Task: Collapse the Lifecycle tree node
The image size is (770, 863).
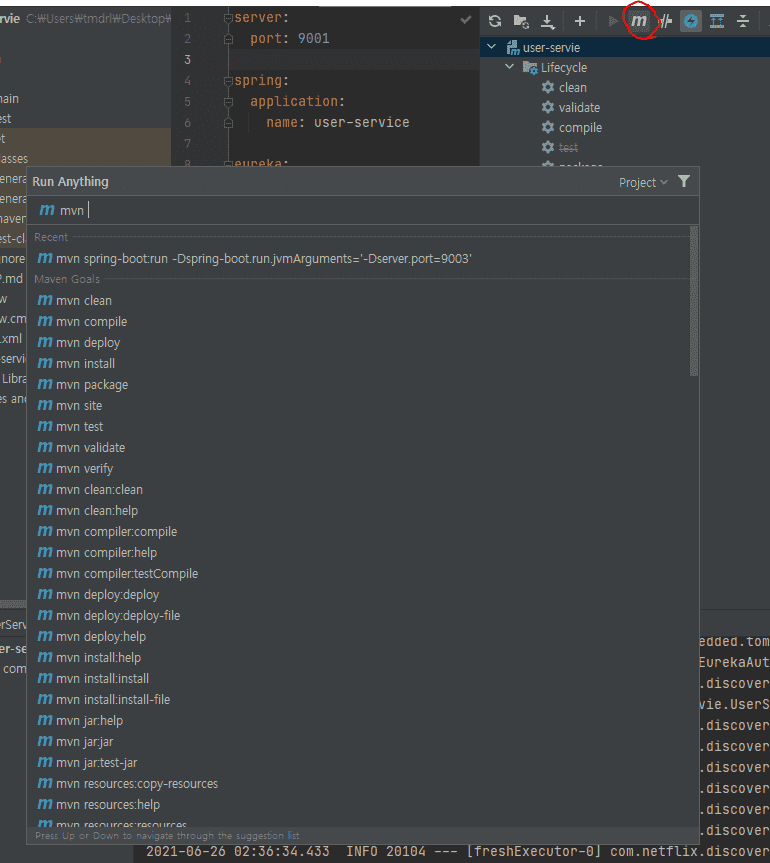Action: coord(510,67)
